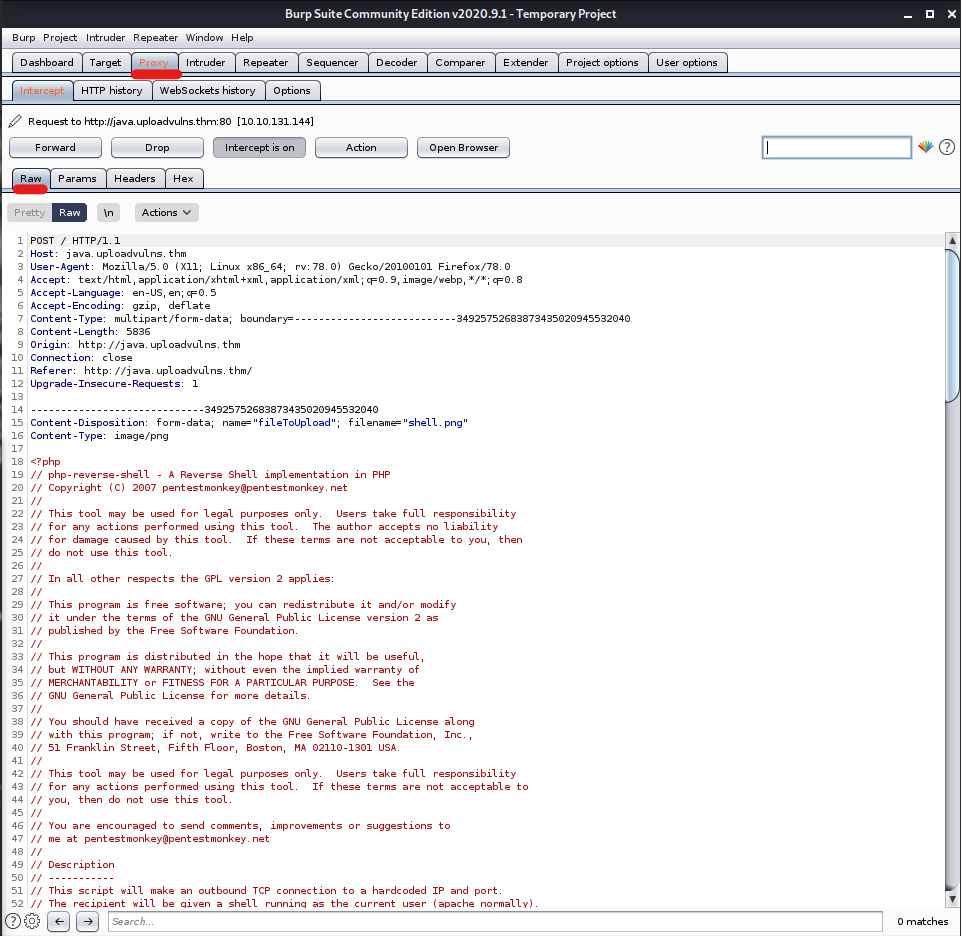Screen dimensions: 961x936
Task: Click the Open Browser button
Action: [463, 148]
